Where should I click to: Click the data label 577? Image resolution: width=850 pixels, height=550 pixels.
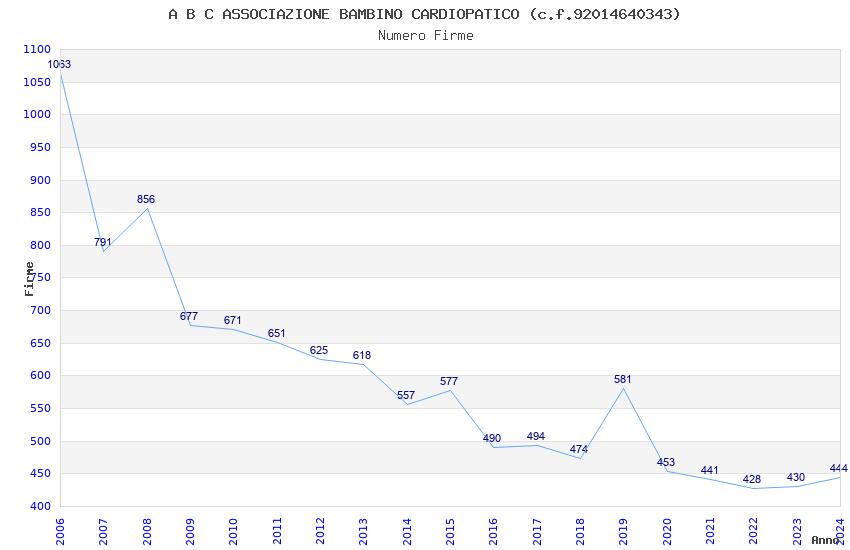pos(449,381)
